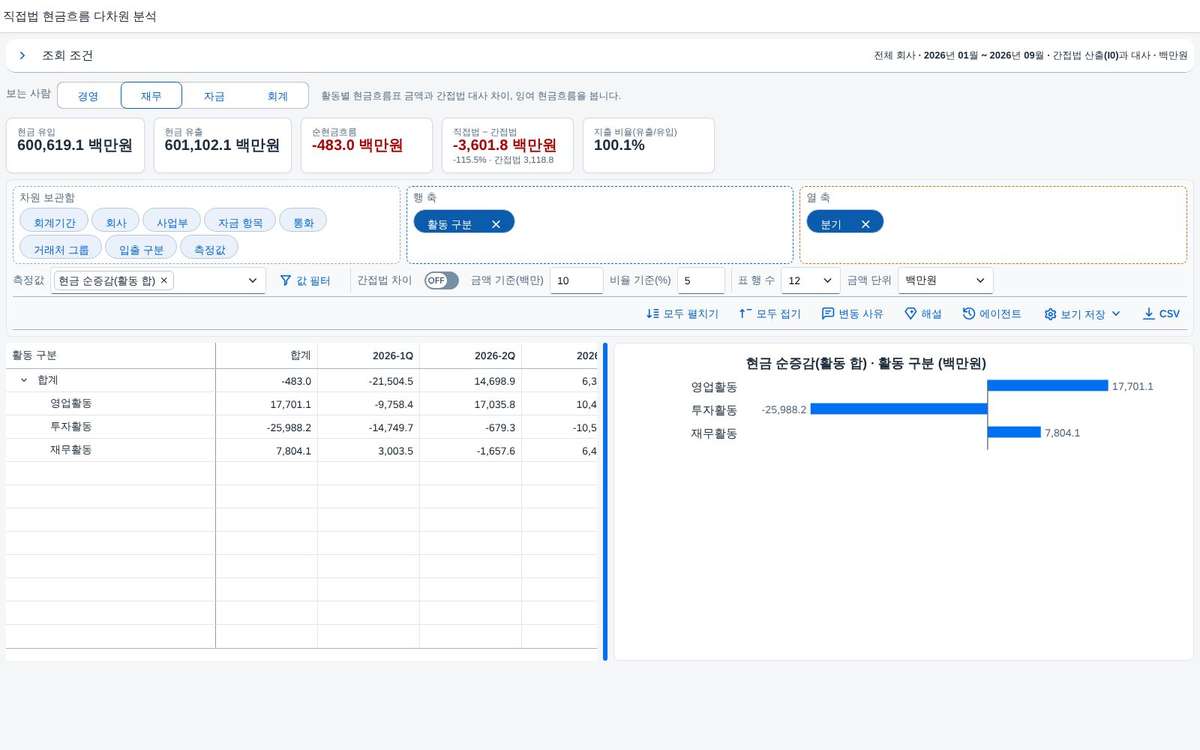The image size is (1200, 750).
Task: Select the 회사 dimension chip
Action: 116,221
